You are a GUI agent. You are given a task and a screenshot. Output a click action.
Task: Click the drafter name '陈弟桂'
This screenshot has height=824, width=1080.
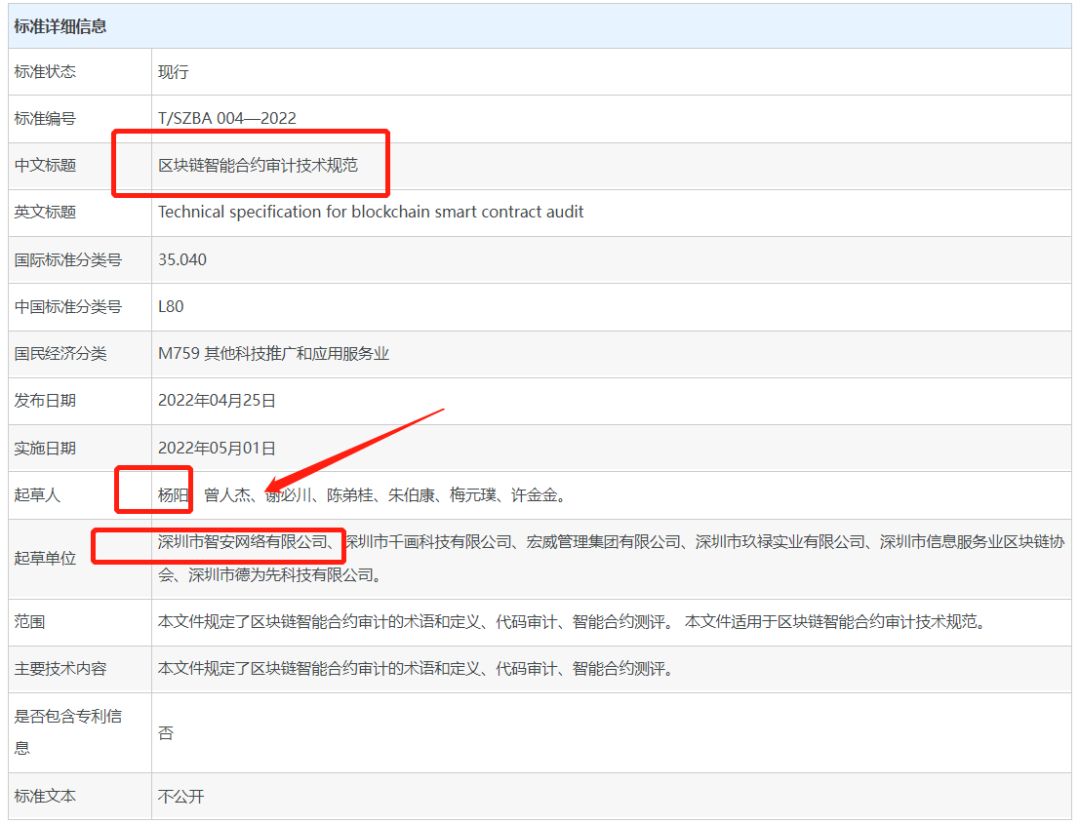(x=350, y=495)
